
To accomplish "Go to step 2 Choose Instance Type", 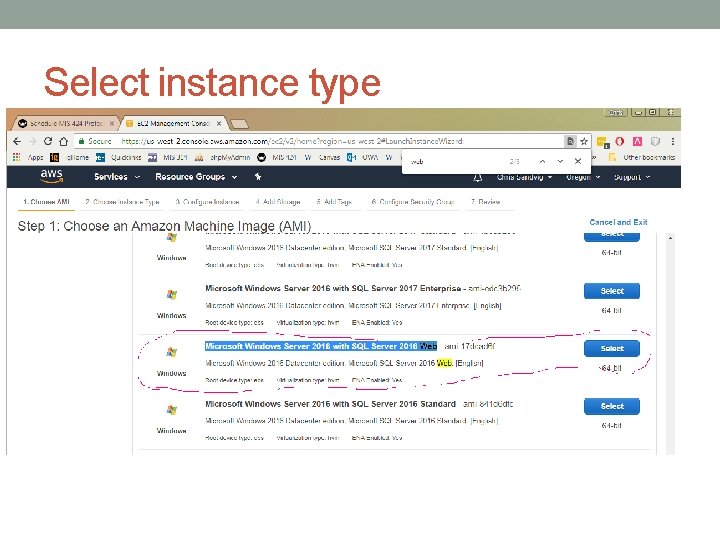I will (122, 202).
